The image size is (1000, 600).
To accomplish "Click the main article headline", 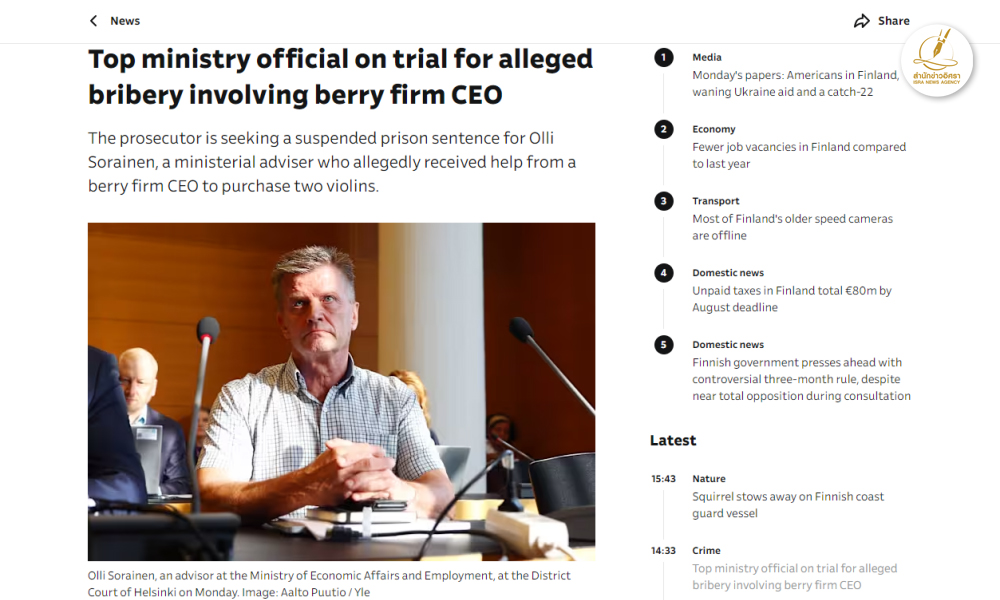I will pos(340,77).
